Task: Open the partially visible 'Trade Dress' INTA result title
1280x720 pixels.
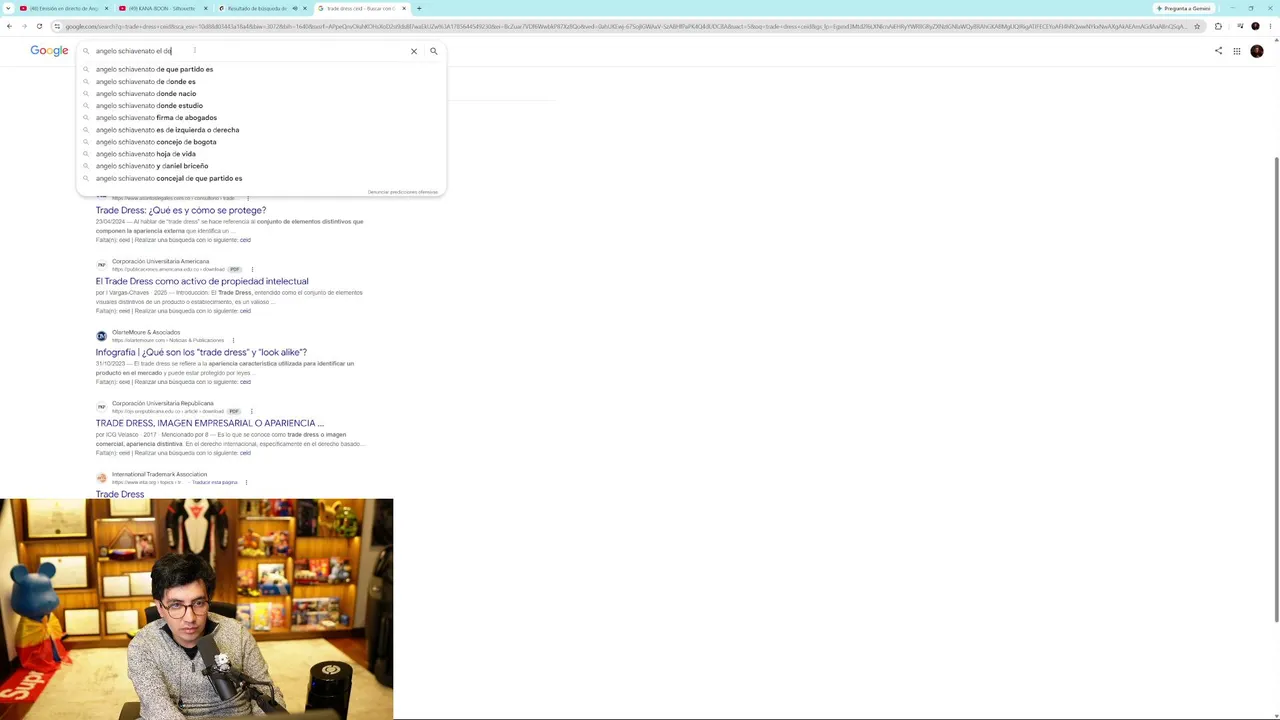Action: coord(120,494)
